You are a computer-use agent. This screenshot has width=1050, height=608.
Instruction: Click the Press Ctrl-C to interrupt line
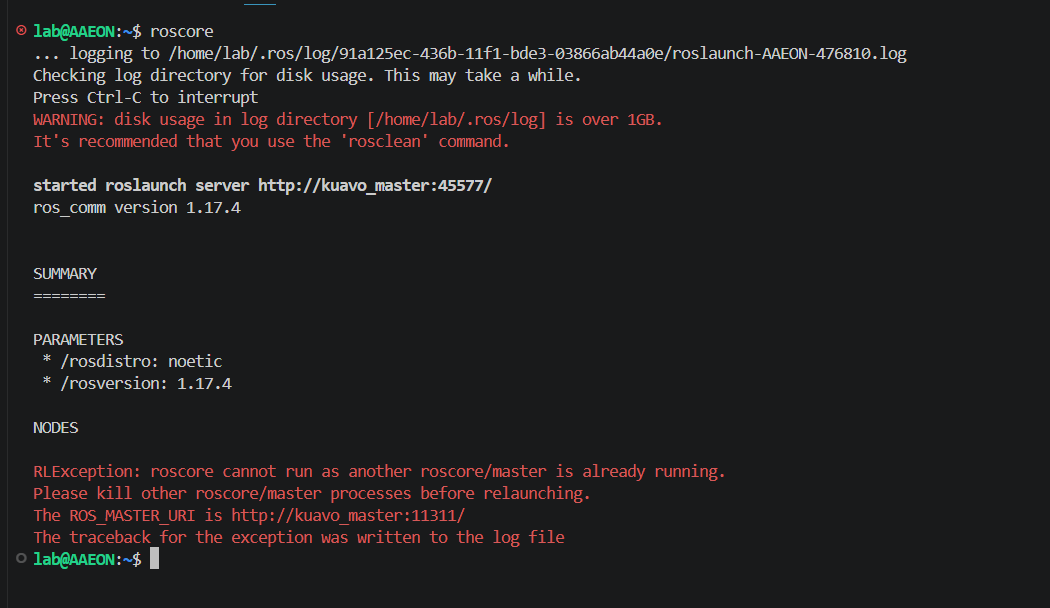[146, 98]
